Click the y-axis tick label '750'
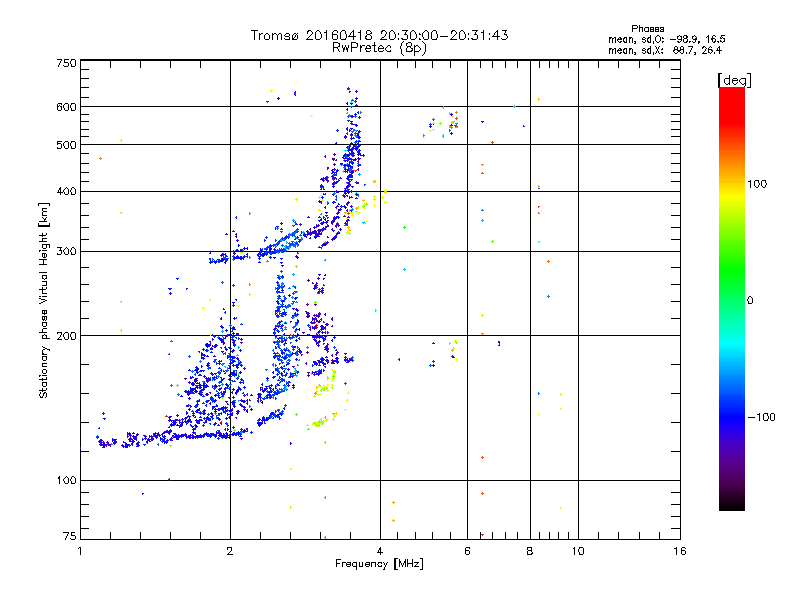 (x=66, y=63)
